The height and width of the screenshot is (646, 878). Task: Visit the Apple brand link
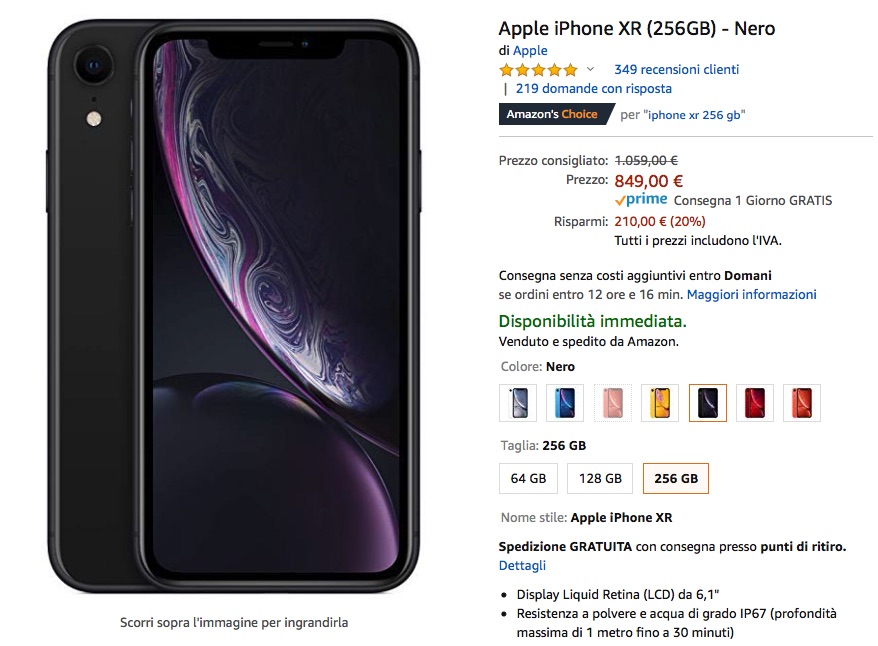point(530,50)
